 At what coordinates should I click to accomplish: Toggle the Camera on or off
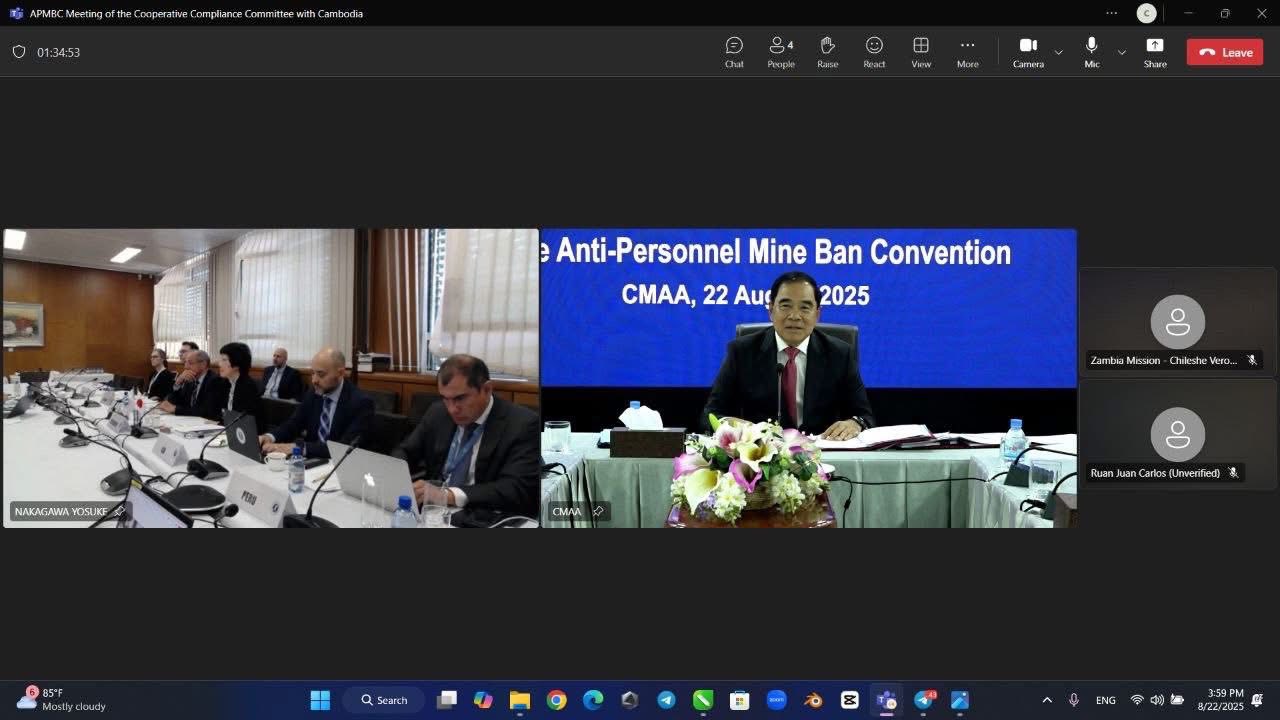click(x=1028, y=52)
